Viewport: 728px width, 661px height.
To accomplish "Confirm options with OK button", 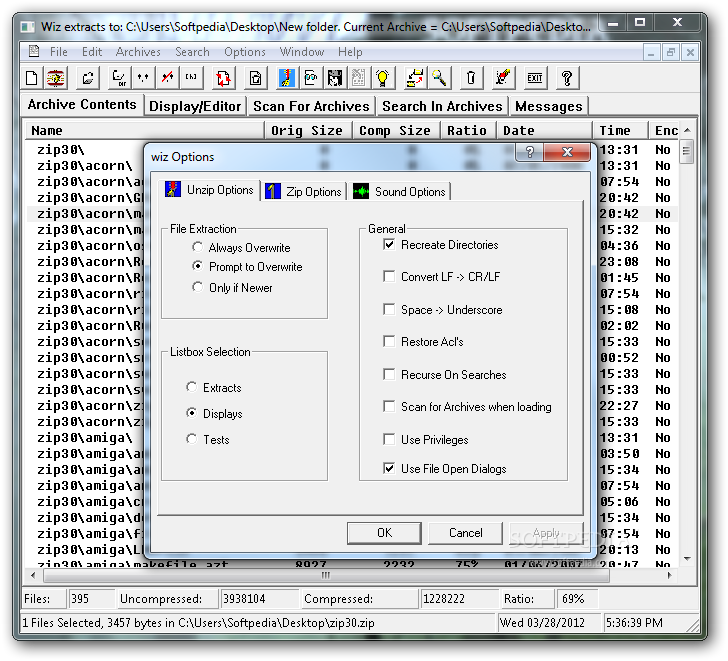I will click(384, 533).
